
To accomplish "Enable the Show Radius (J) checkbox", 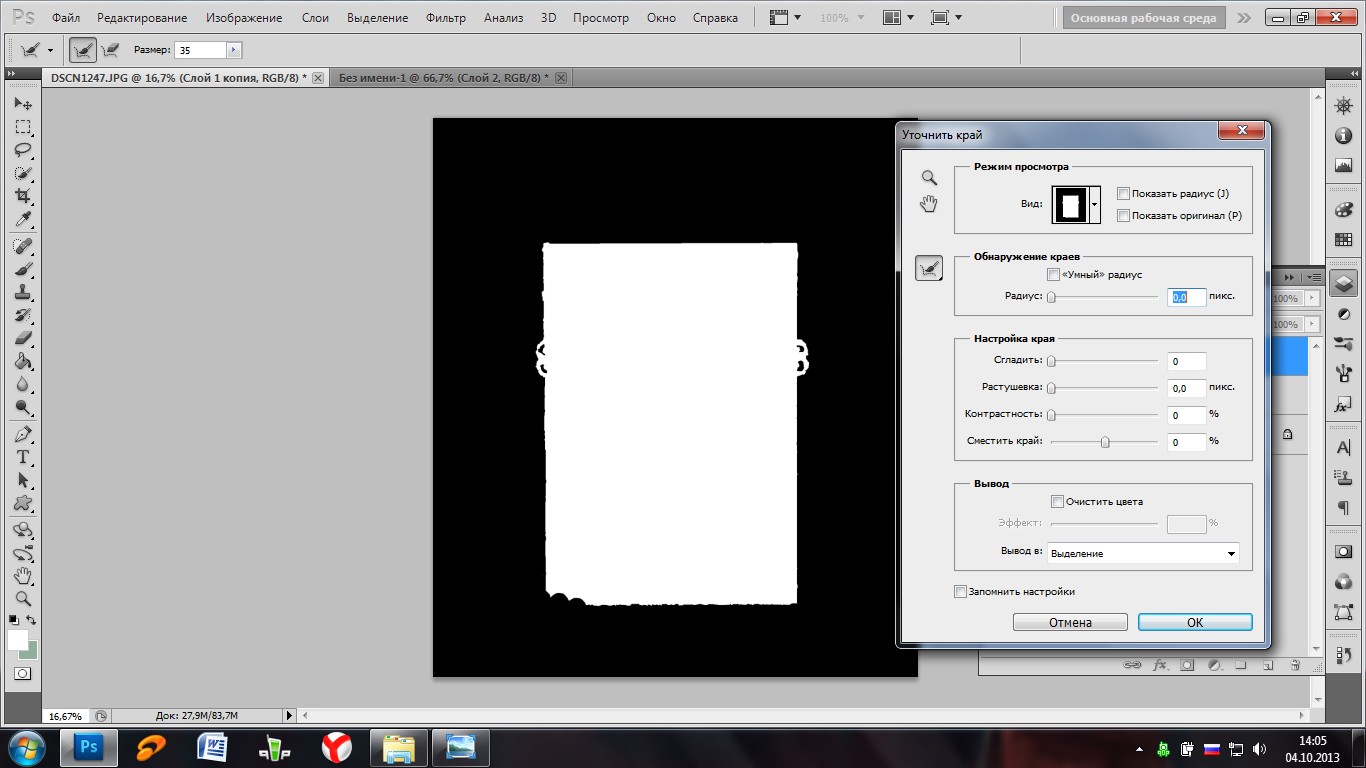I will coord(1123,193).
